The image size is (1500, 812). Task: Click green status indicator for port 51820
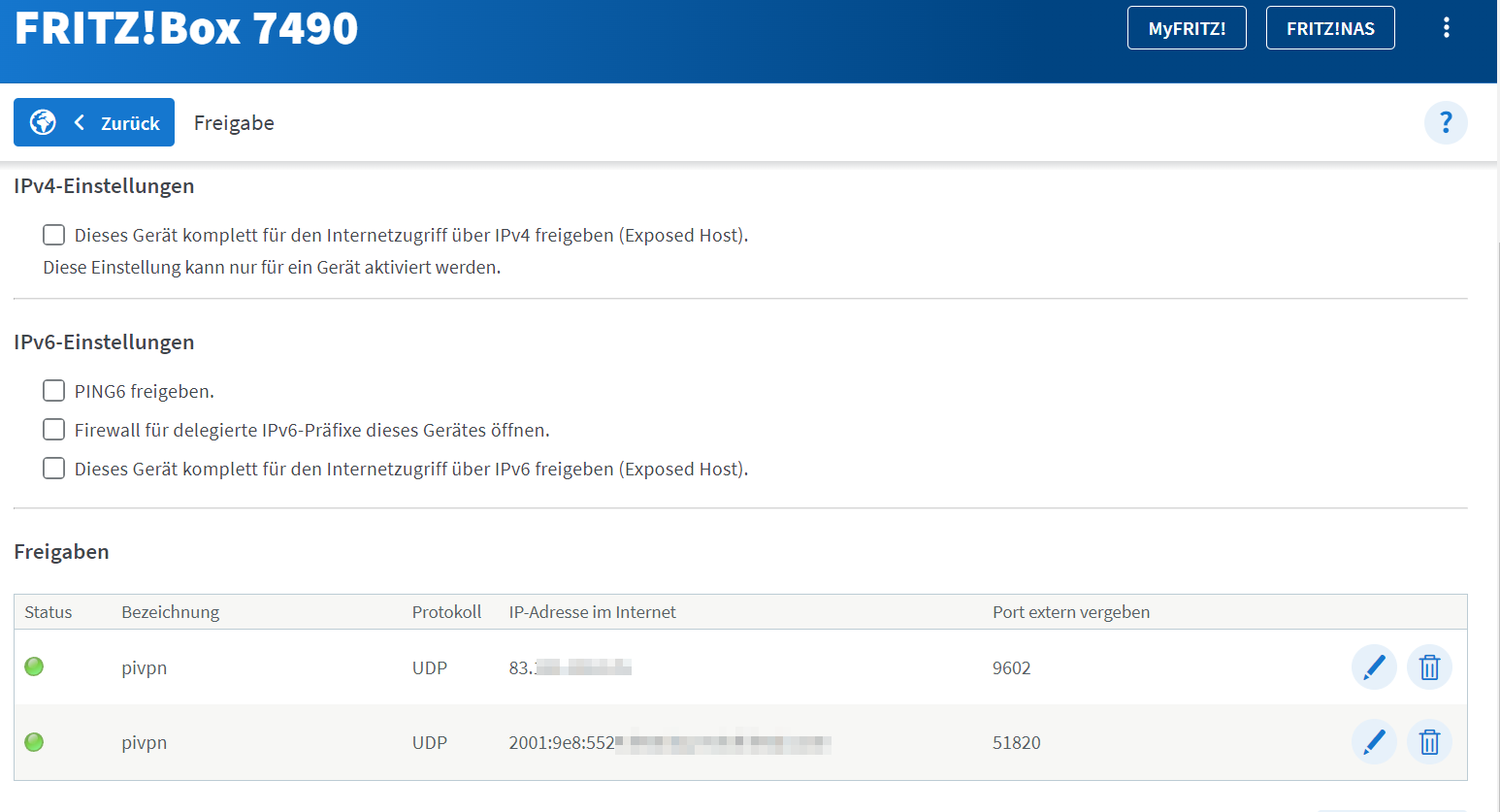click(x=34, y=742)
